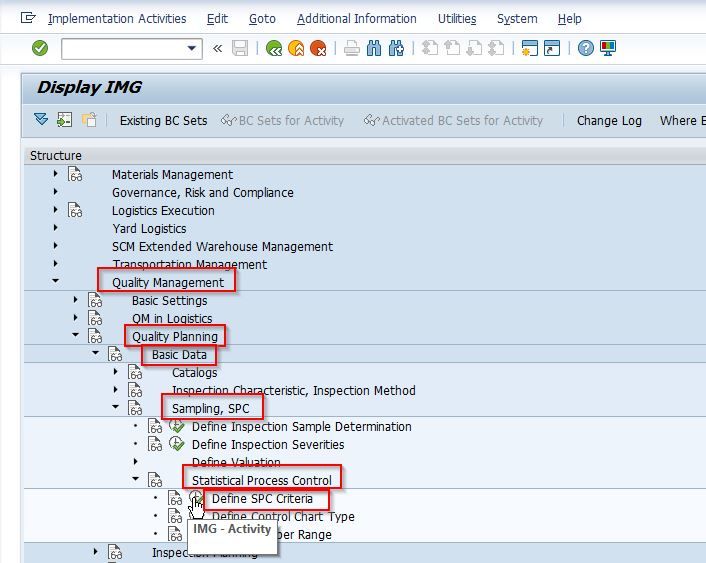
Task: Click the Print icon
Action: point(352,48)
